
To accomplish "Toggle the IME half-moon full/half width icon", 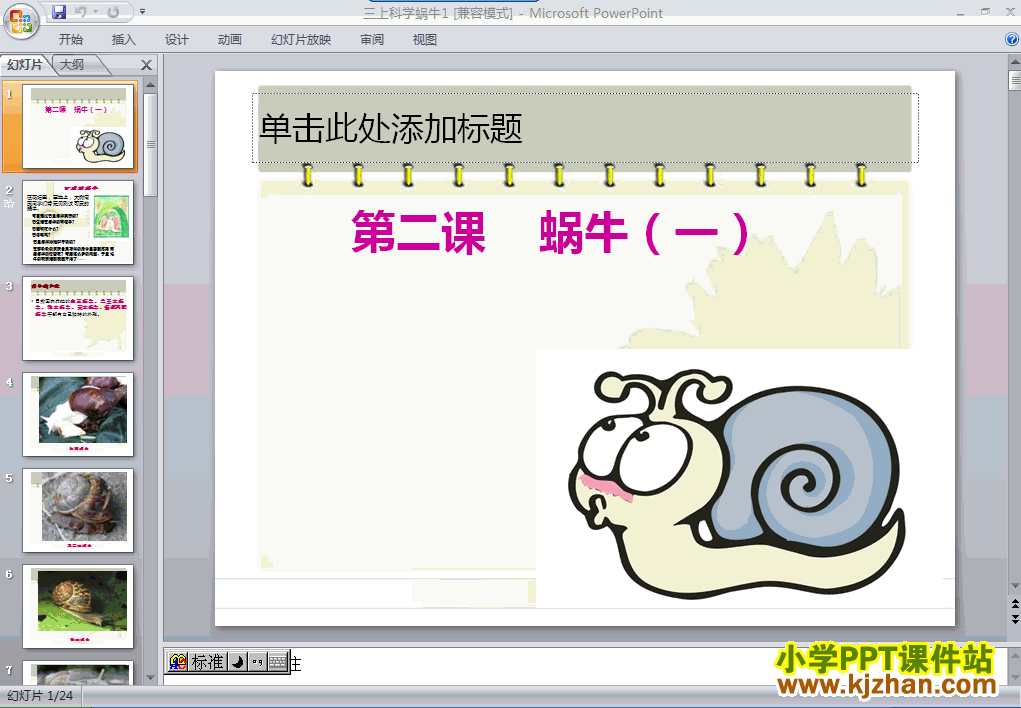I will [238, 662].
